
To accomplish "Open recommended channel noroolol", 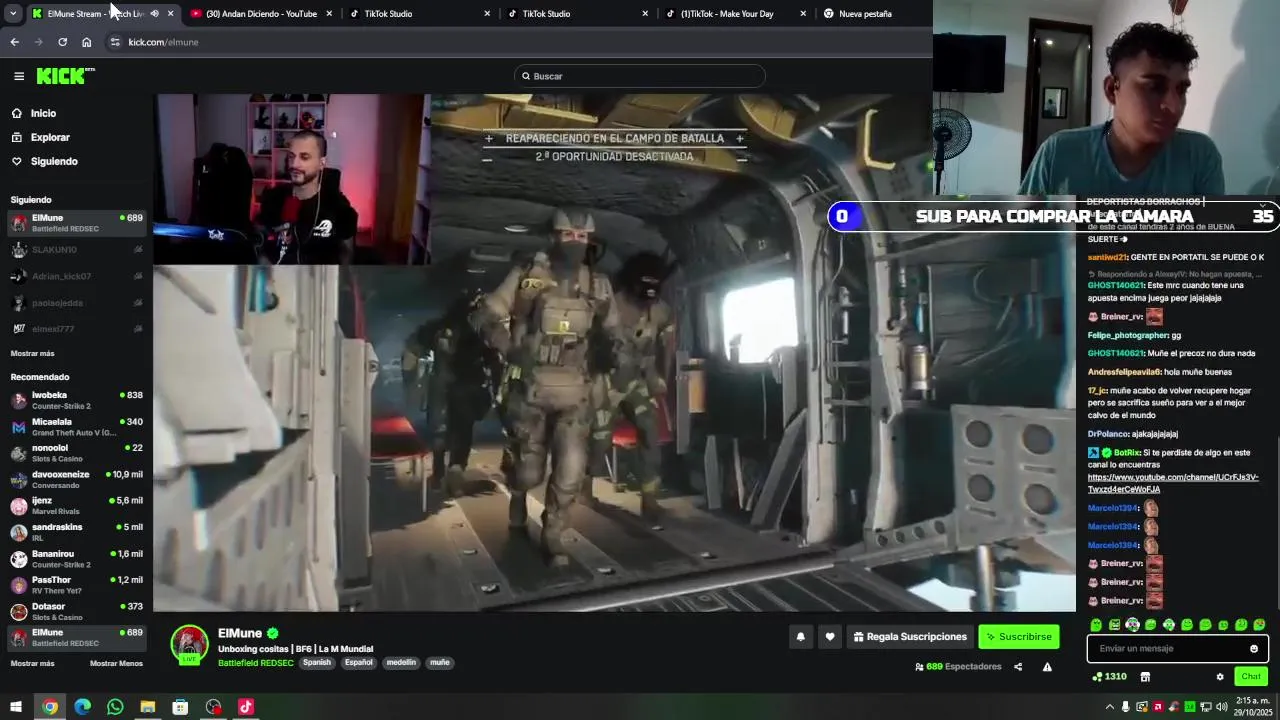I will coord(76,453).
